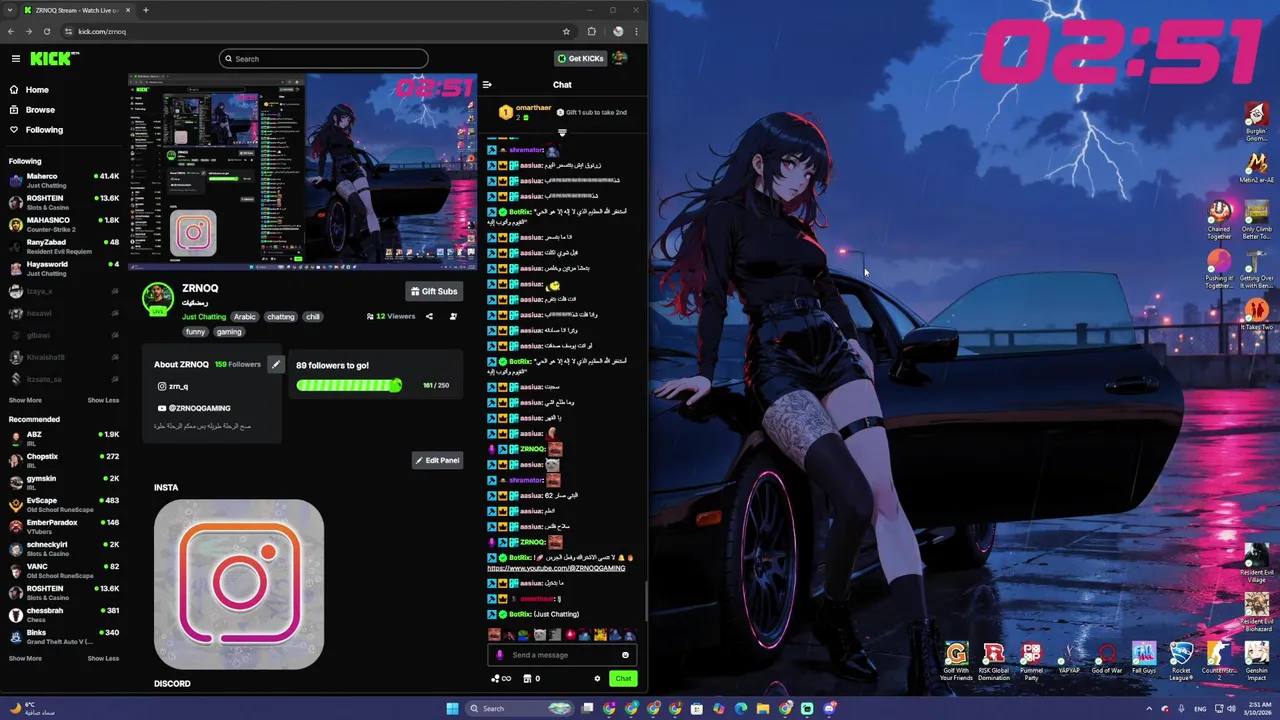
Task: Click the Arabic tag
Action: pyautogui.click(x=245, y=317)
